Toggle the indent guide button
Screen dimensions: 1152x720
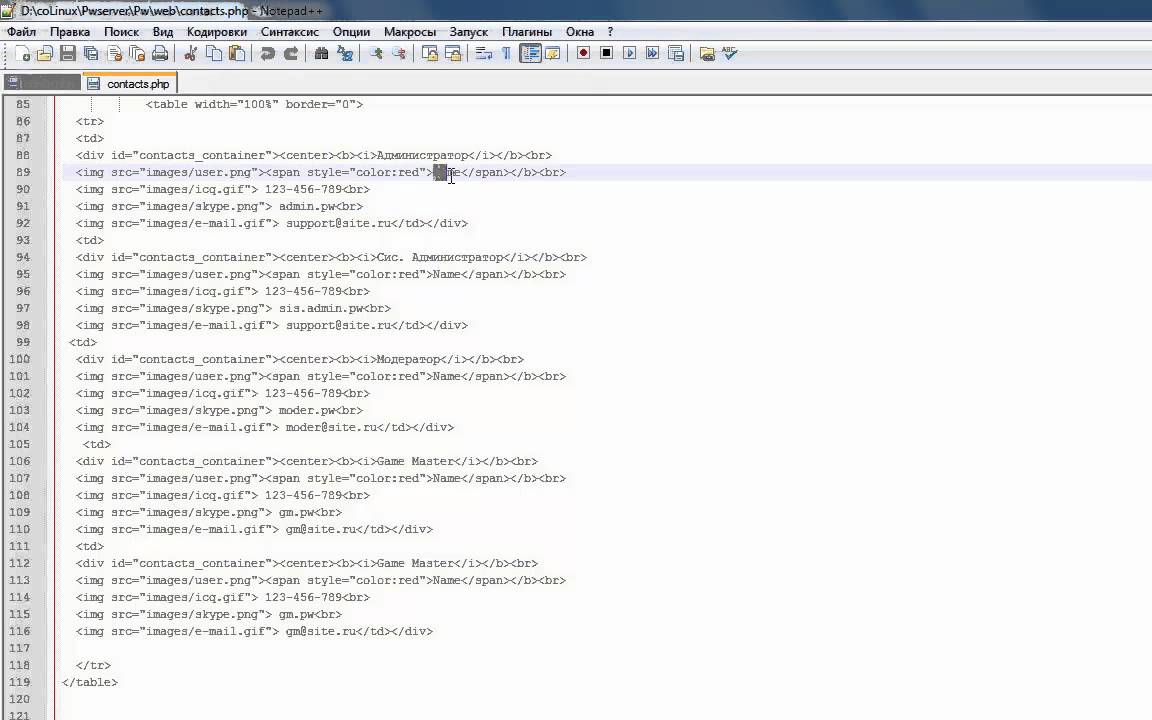(530, 54)
